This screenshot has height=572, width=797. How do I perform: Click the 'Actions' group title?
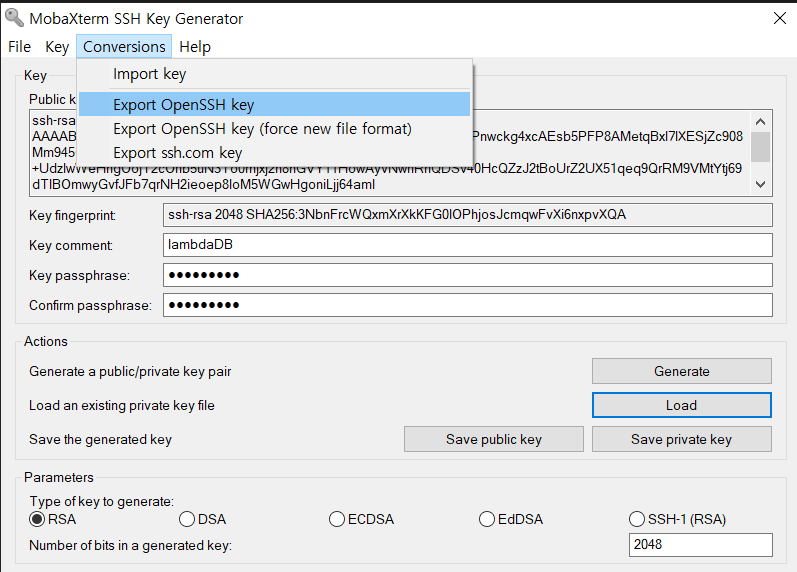pos(46,341)
